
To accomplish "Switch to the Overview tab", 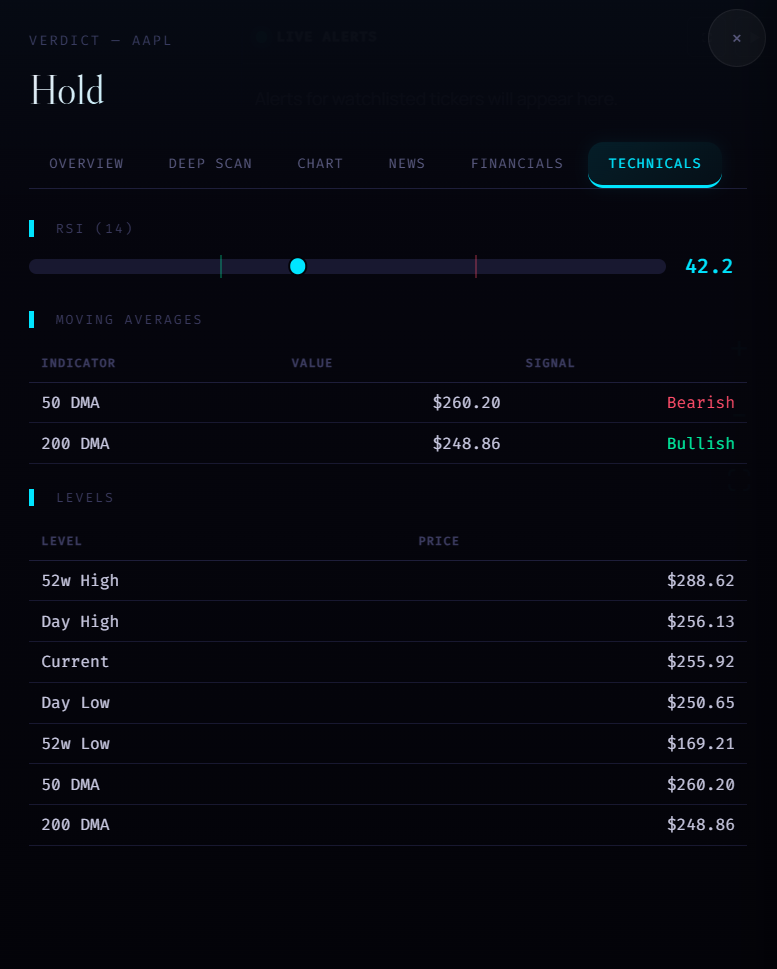I will pos(86,164).
